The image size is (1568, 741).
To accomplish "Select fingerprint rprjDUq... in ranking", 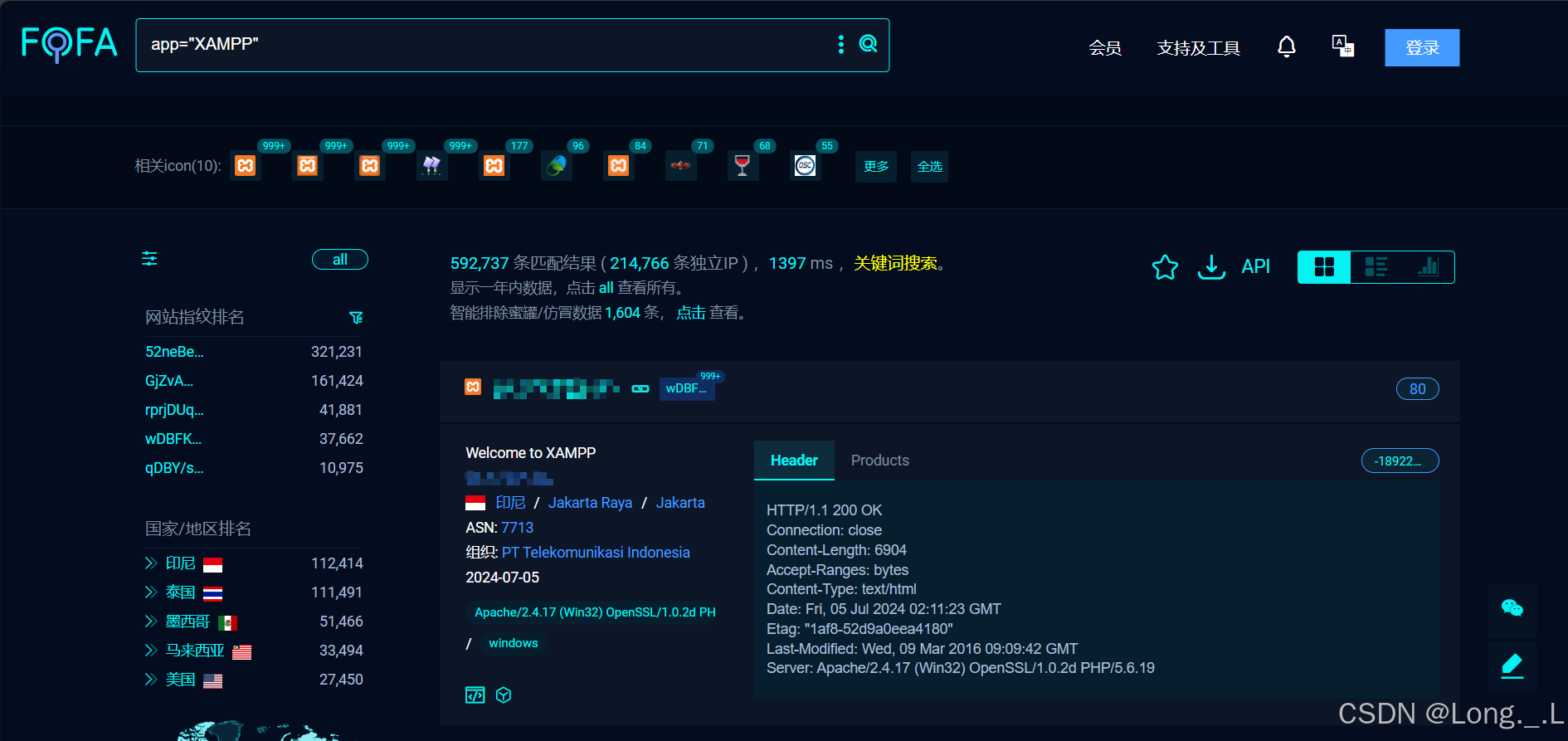I will [174, 410].
